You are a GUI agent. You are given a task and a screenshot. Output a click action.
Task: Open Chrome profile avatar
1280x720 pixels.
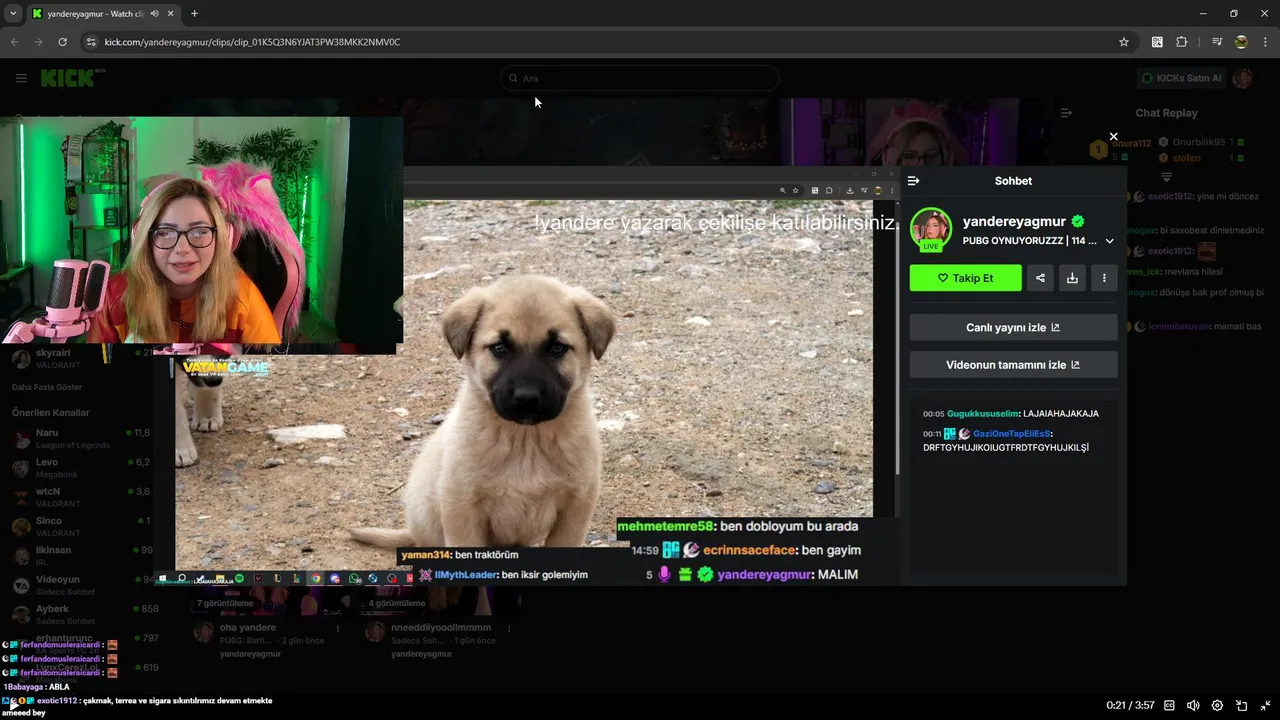pos(1241,42)
